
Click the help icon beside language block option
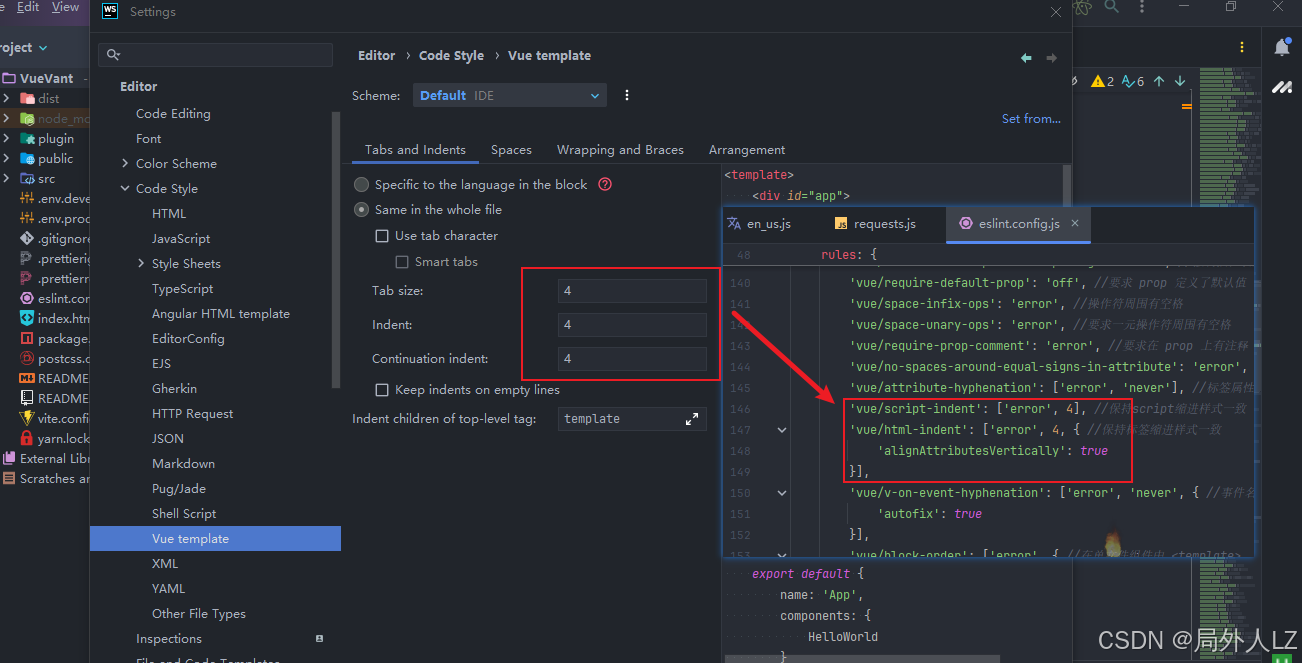tap(604, 185)
